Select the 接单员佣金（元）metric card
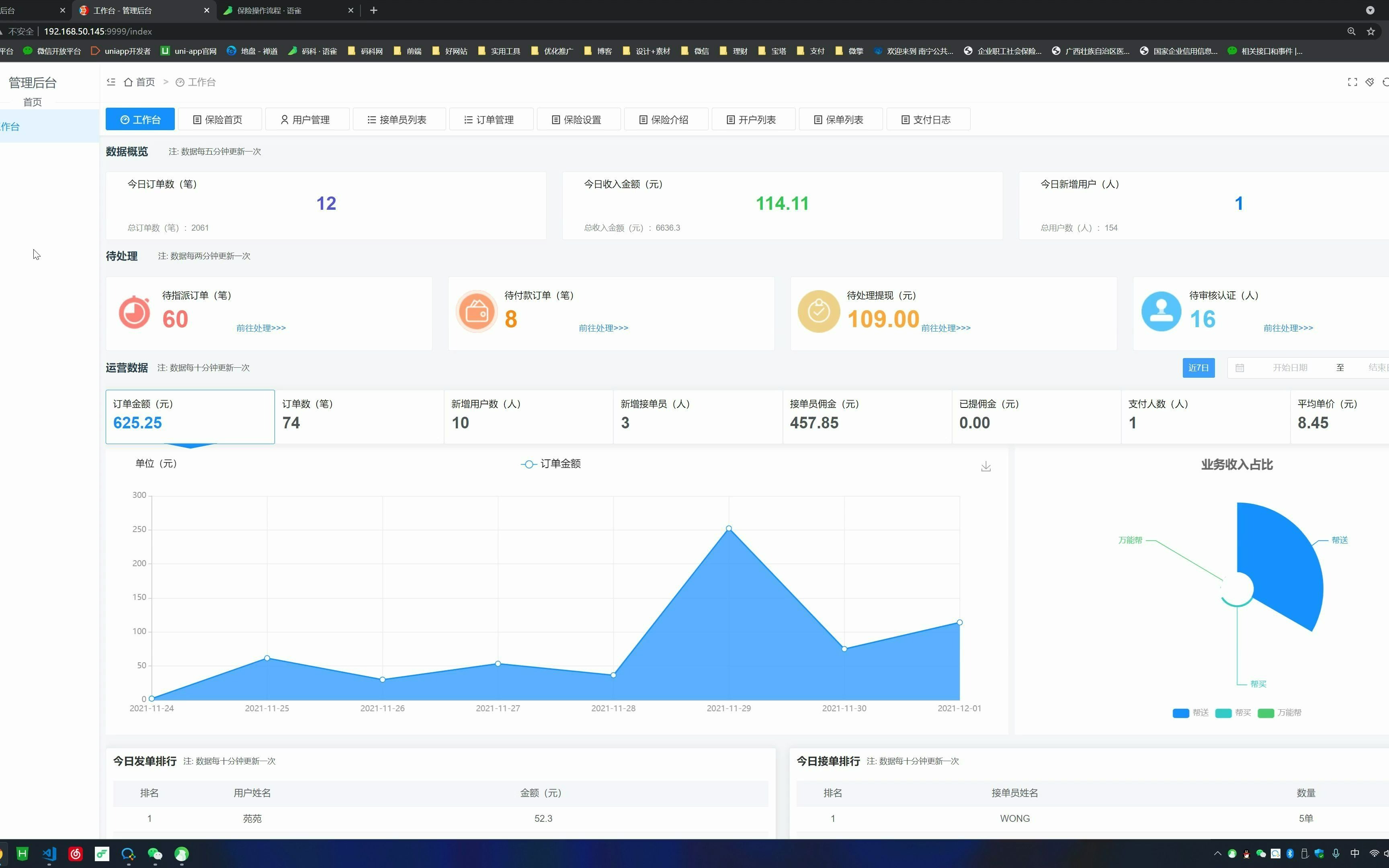Viewport: 1389px width, 868px height. pos(867,417)
